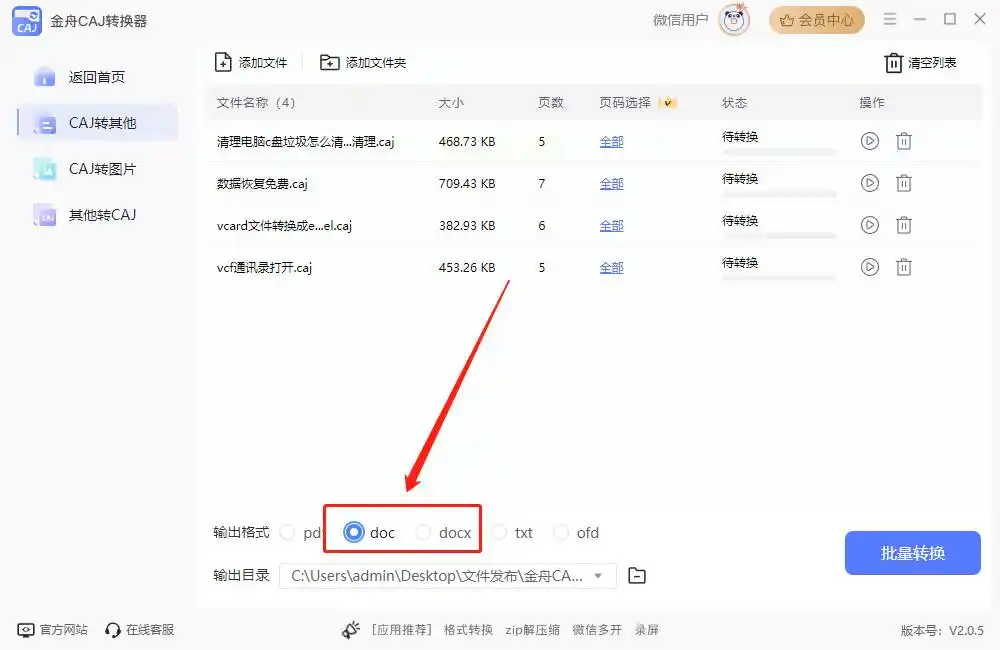Open the 会员中心 button
This screenshot has width=1000, height=650.
tap(817, 20)
